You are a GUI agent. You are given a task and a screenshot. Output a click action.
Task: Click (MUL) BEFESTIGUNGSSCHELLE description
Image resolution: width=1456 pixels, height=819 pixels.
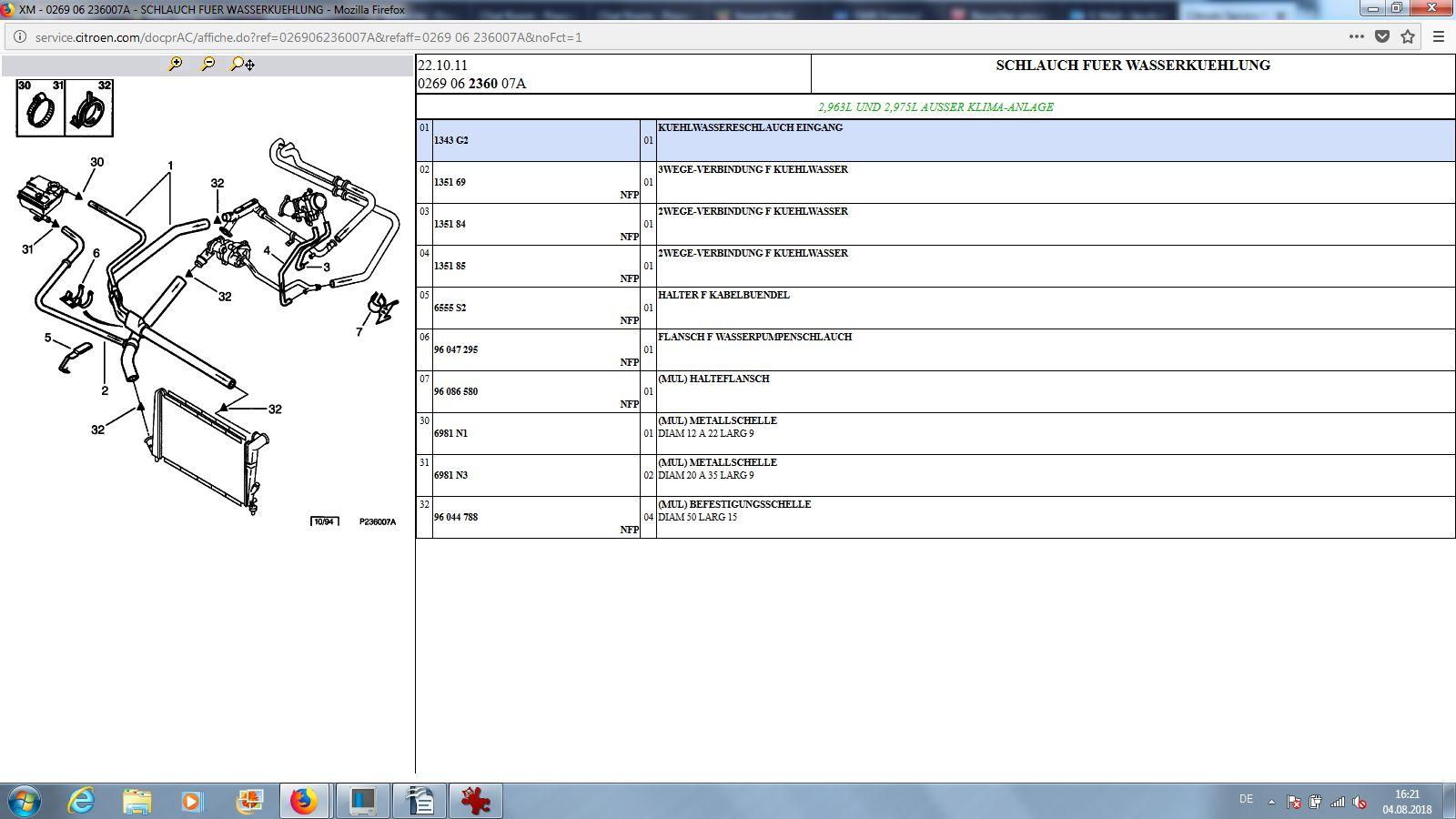[734, 504]
